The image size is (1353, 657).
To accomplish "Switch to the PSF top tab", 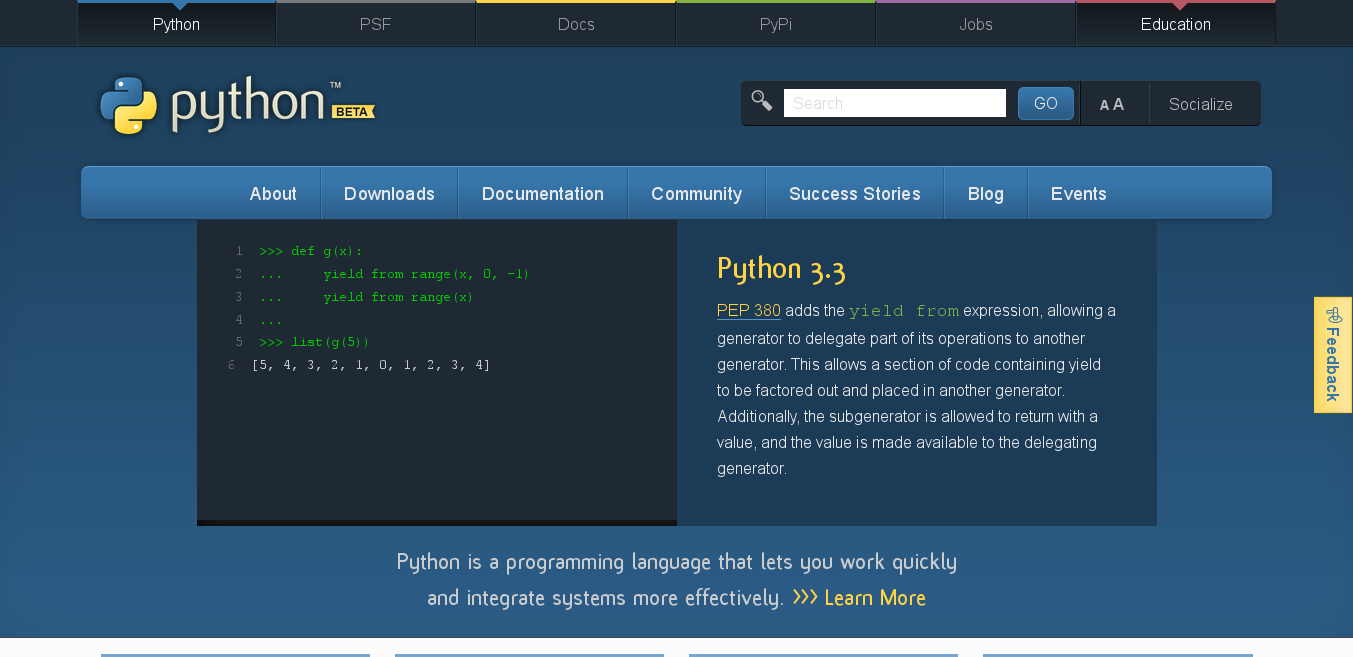I will click(x=376, y=24).
